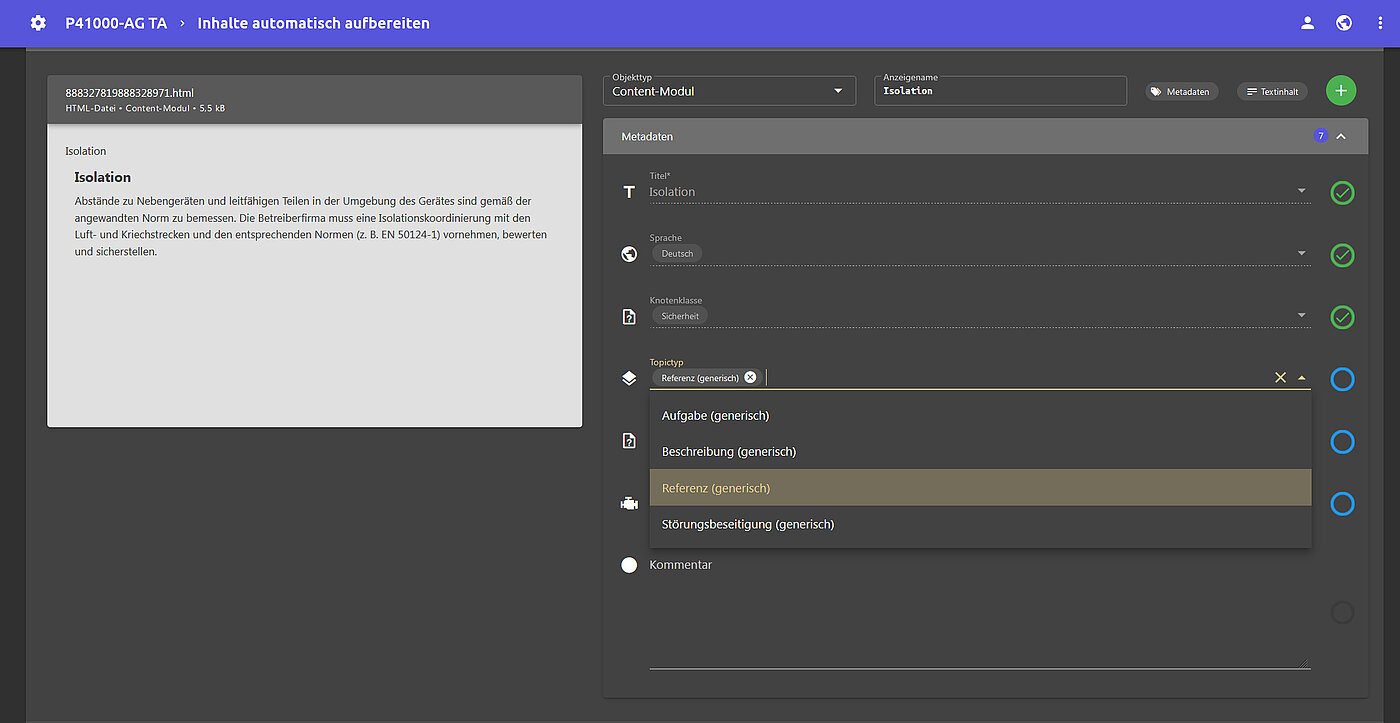The height and width of the screenshot is (723, 1400).
Task: Collapse the Topictyp dropdown arrow
Action: coord(1301,378)
